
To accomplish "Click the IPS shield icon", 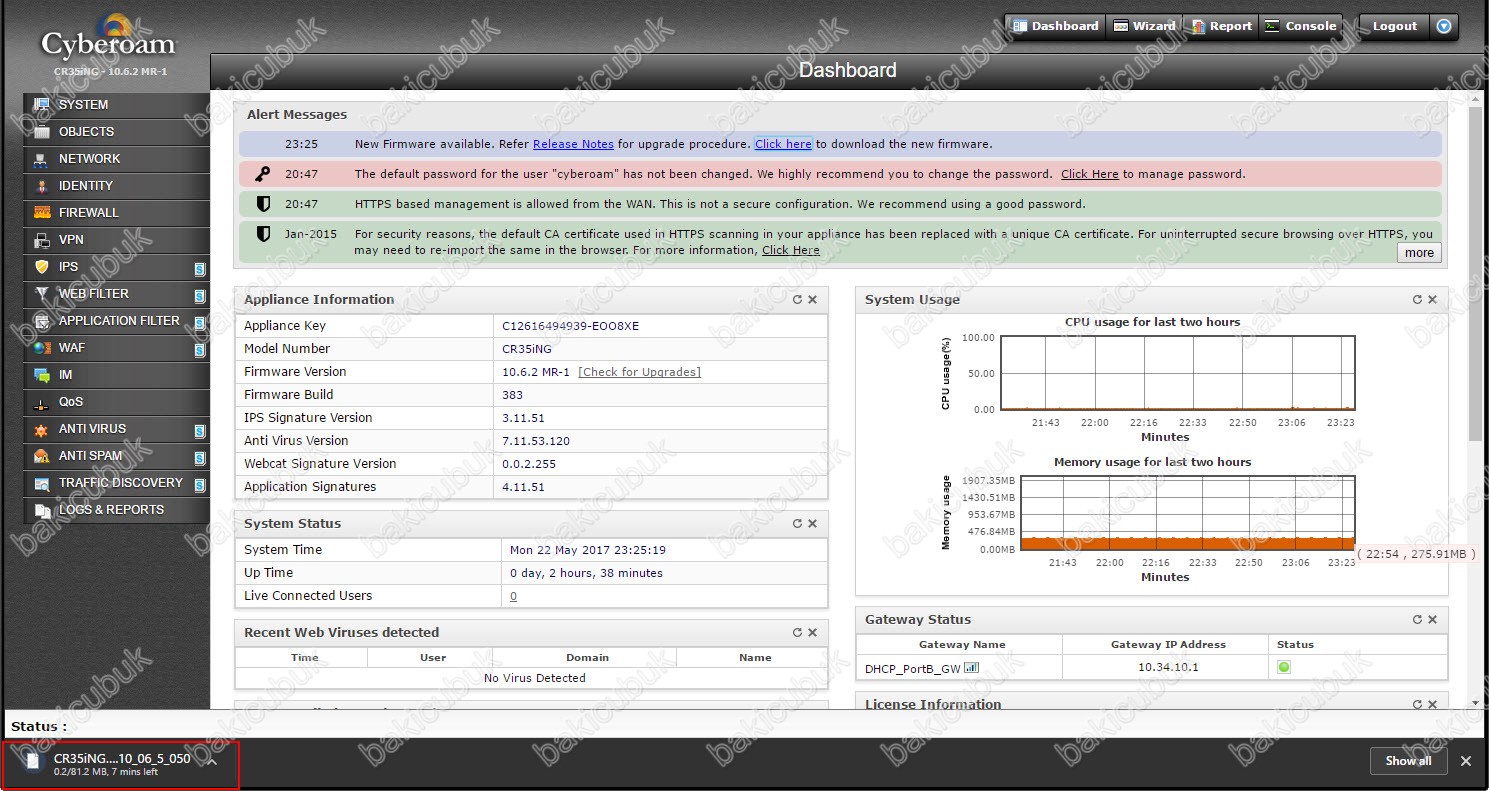I will coord(41,267).
